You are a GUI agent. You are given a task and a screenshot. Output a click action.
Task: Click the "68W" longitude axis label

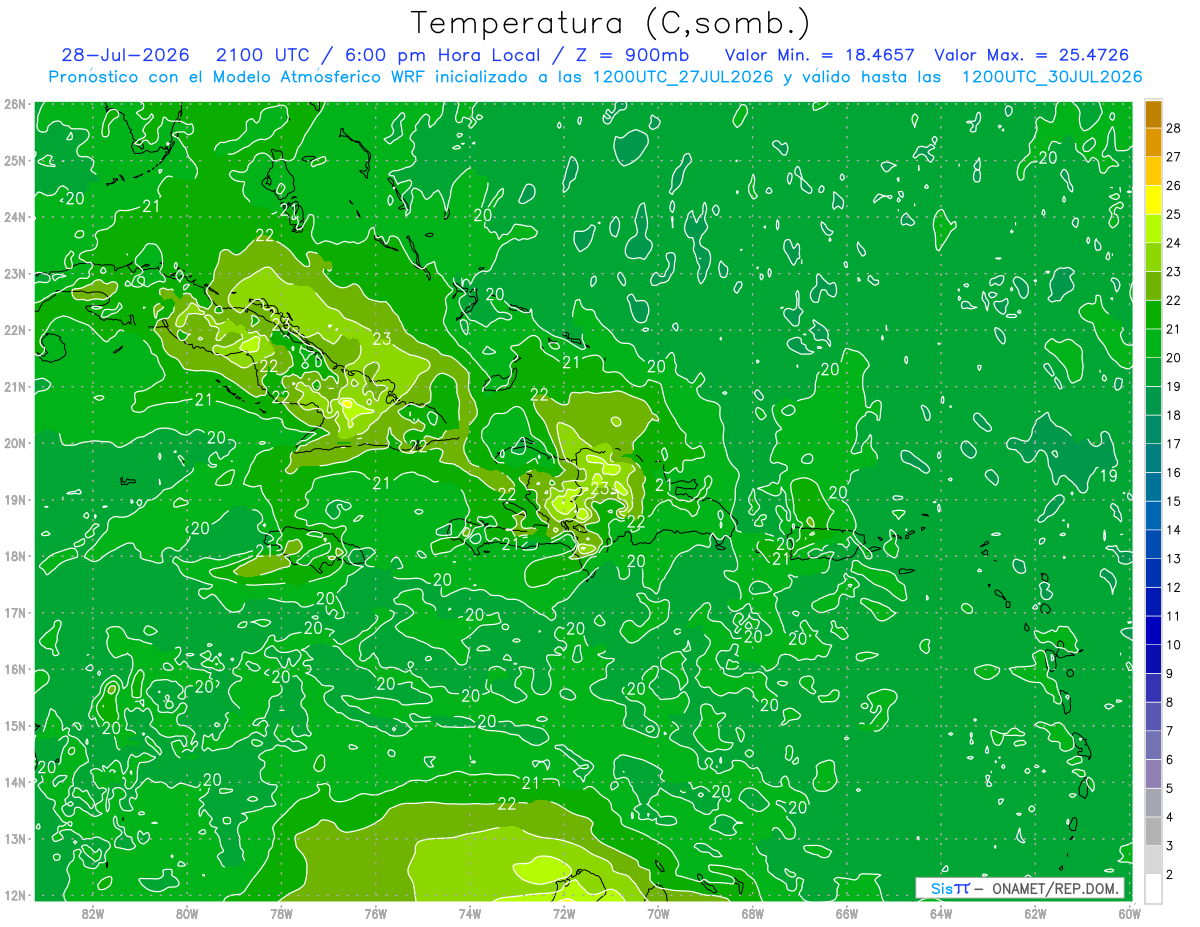753,913
